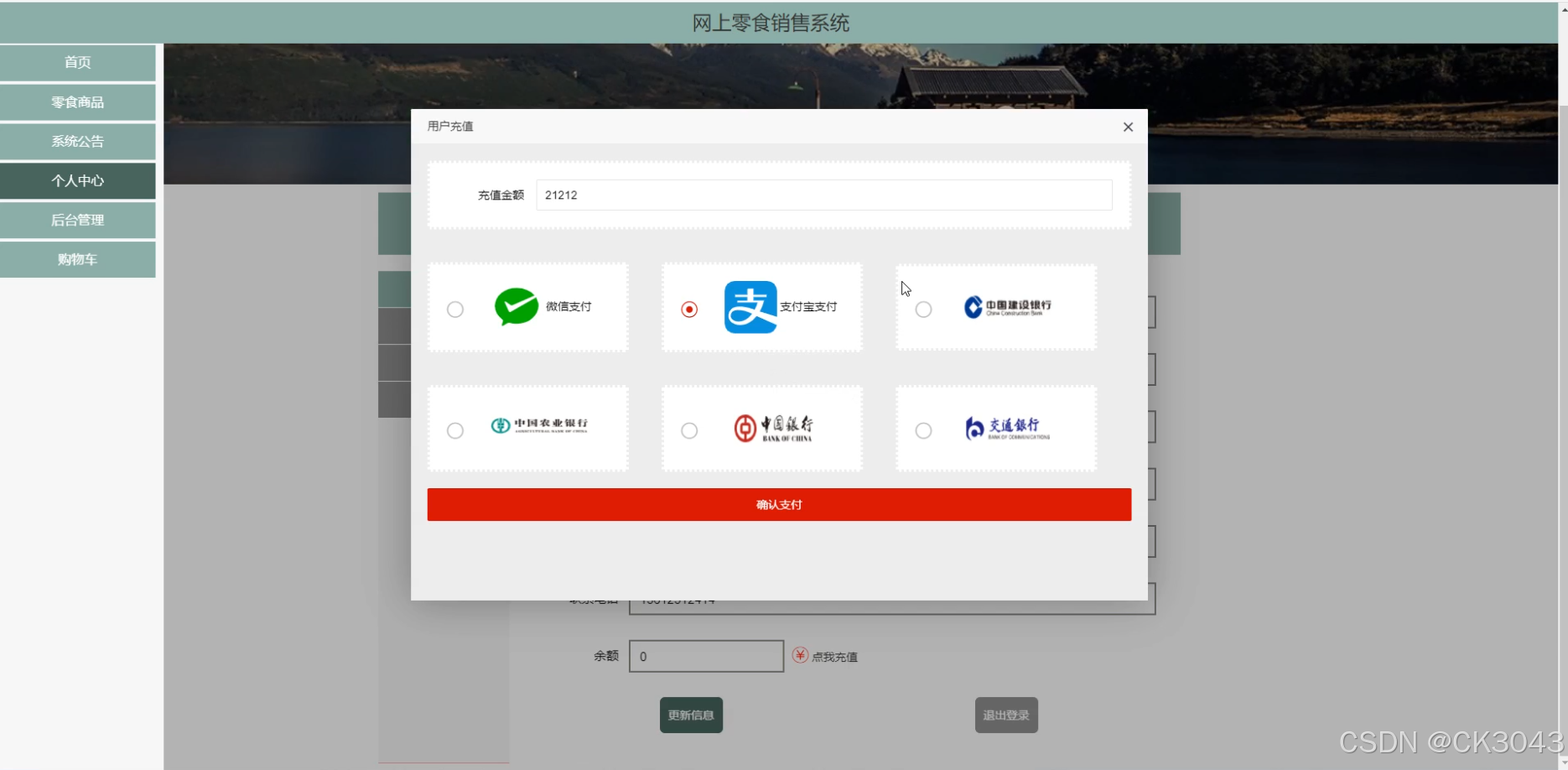
Task: Click the red Bank of China logo
Action: pyautogui.click(x=773, y=428)
